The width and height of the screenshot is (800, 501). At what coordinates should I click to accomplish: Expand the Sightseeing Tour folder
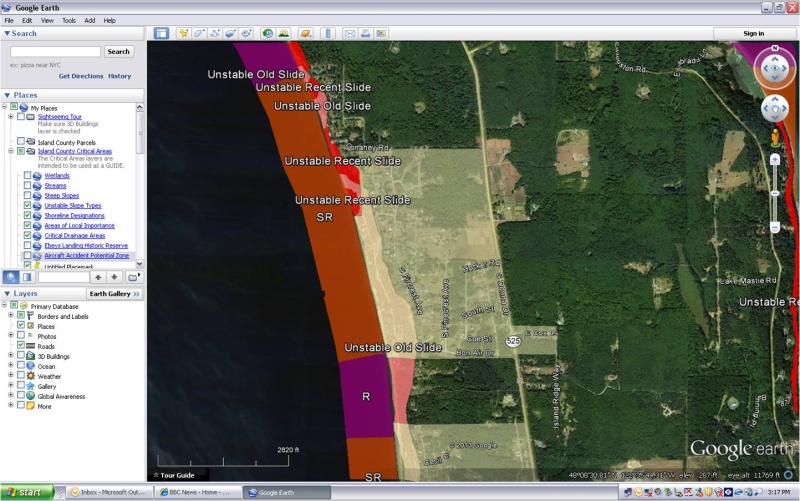11,116
